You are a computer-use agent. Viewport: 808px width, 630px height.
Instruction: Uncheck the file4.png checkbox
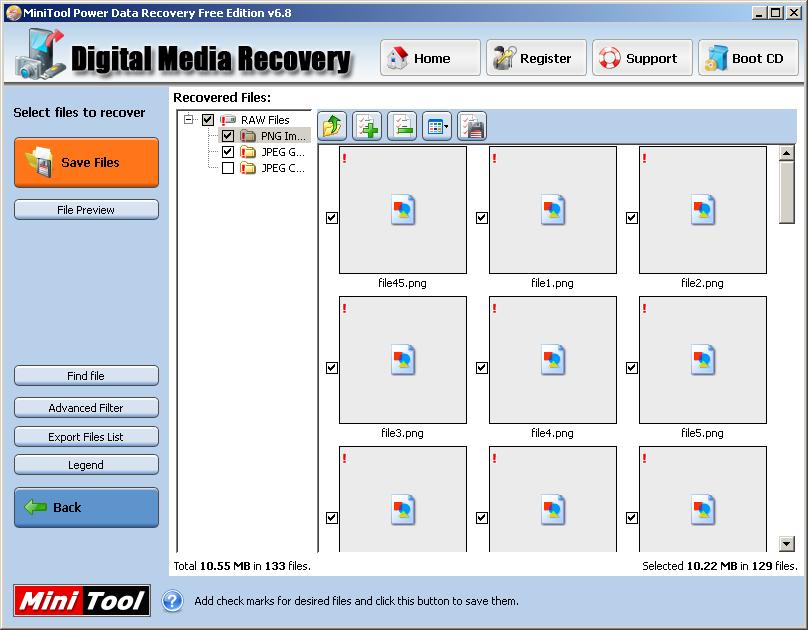click(482, 368)
